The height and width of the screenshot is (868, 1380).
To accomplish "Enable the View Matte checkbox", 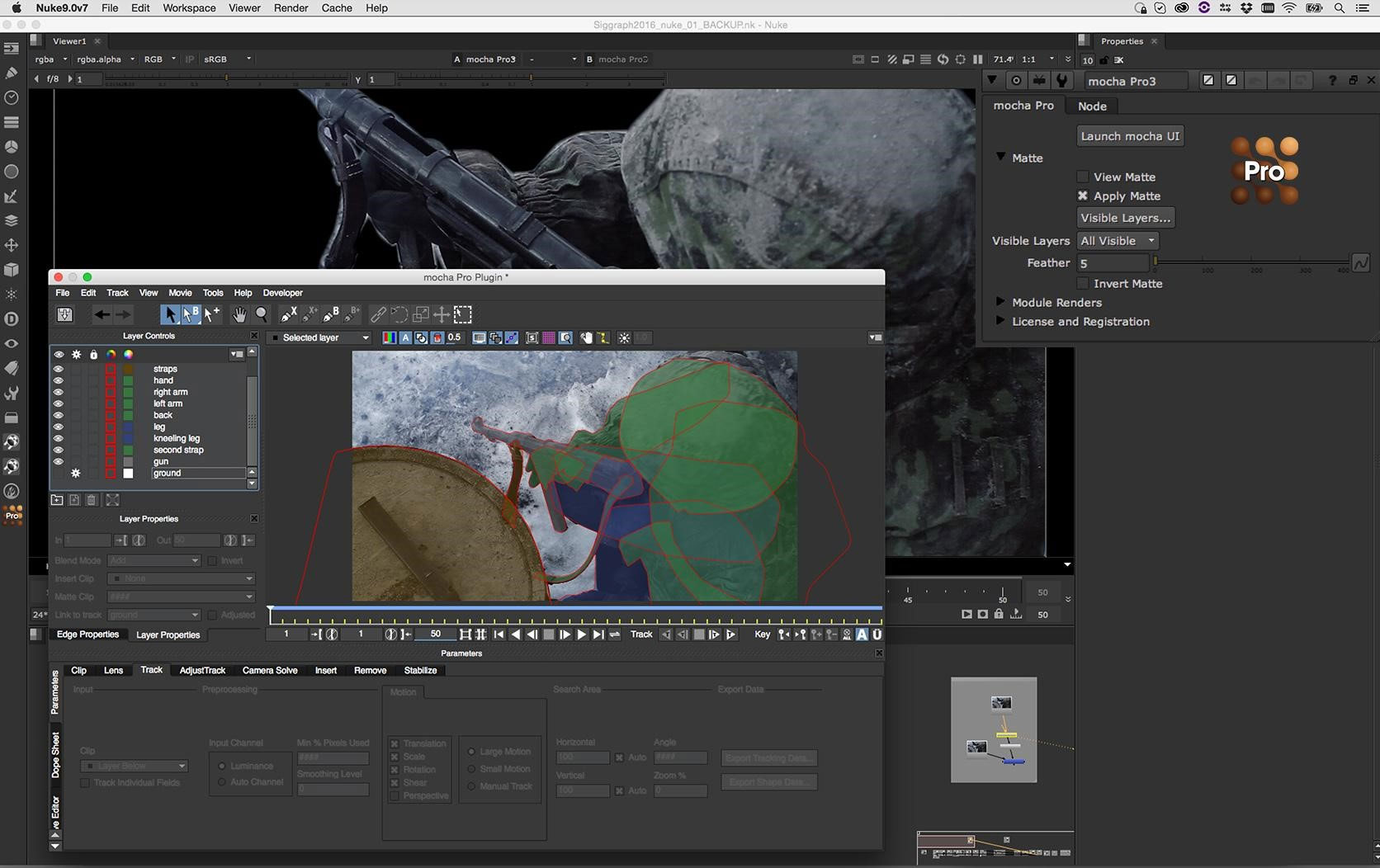I will 1083,177.
